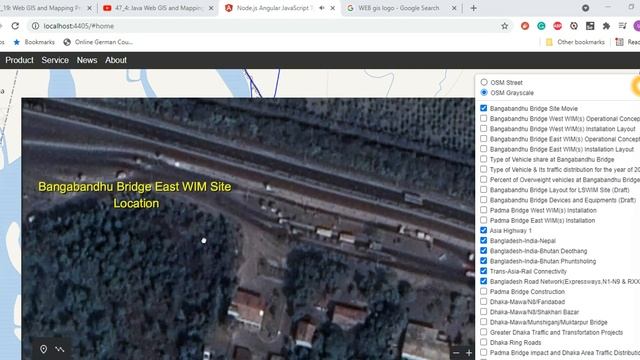
Task: Click the location pin marker icon
Action: (x=43, y=349)
